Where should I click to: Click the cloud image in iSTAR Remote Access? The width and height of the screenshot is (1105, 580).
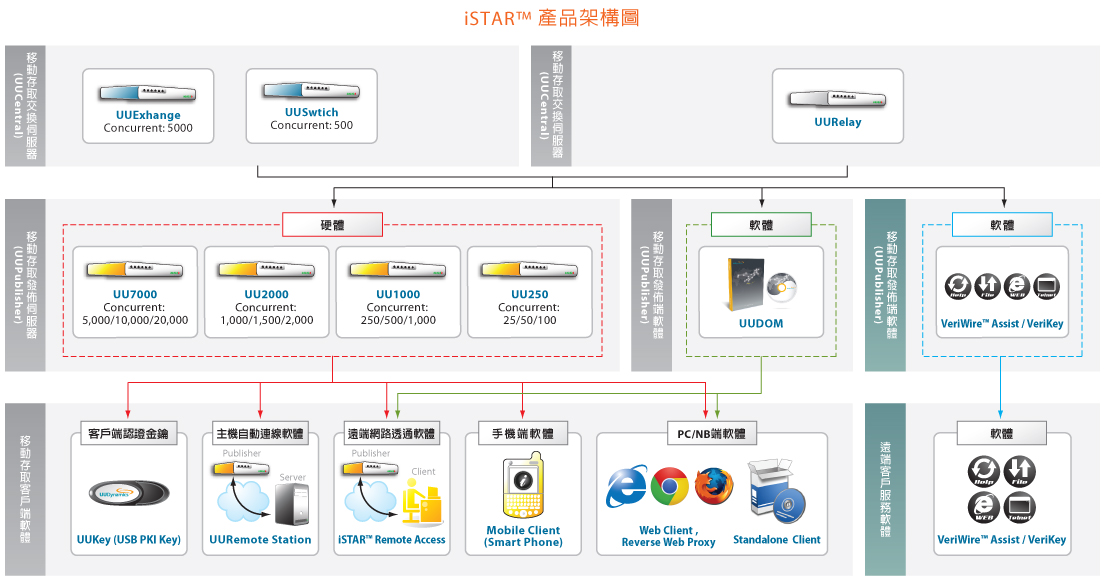[x=371, y=500]
